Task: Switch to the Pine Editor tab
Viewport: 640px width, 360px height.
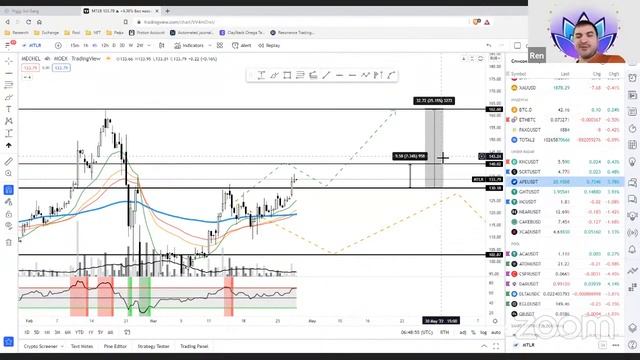Action: pos(115,346)
